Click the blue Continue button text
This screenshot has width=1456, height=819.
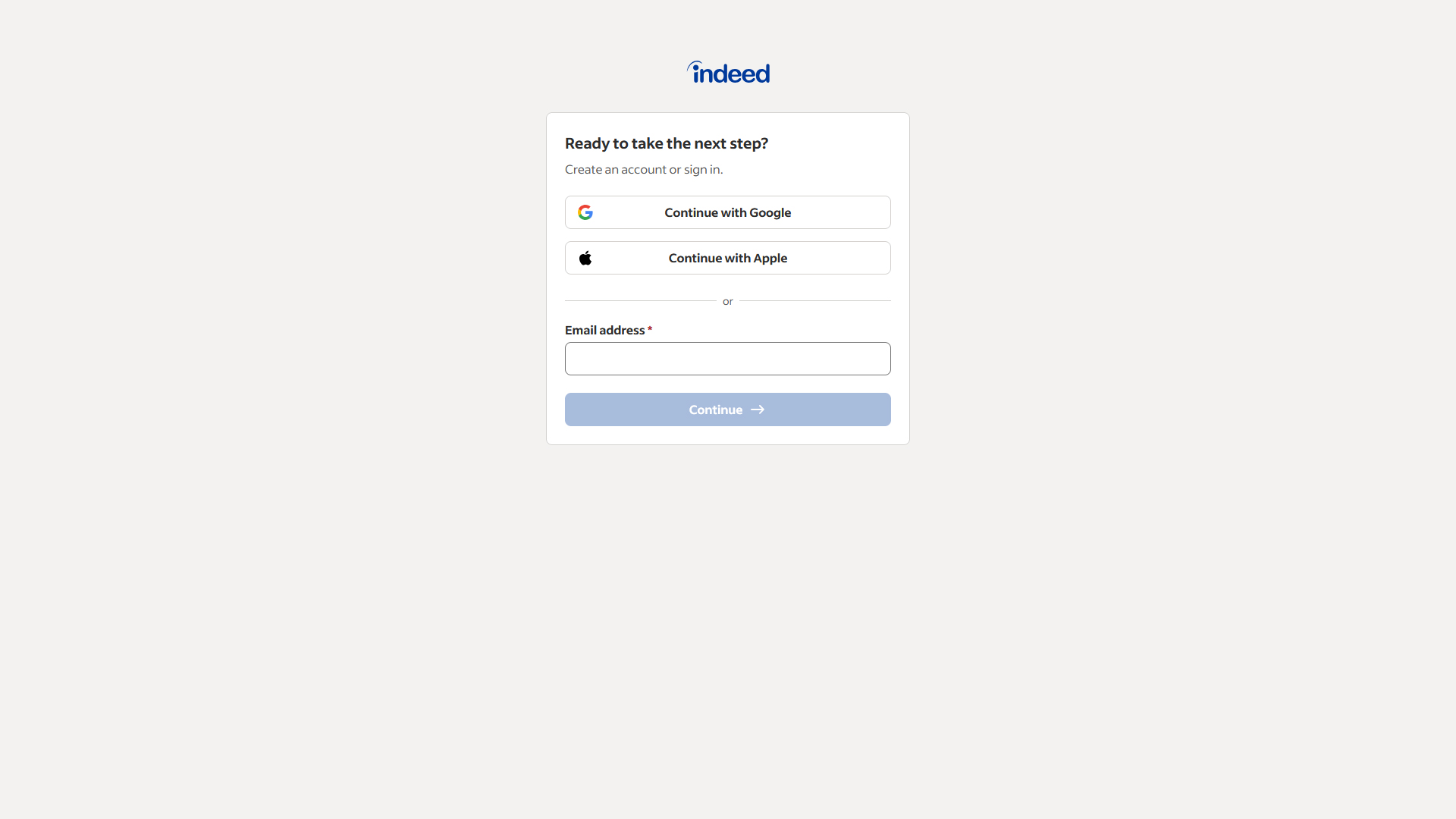(x=716, y=409)
